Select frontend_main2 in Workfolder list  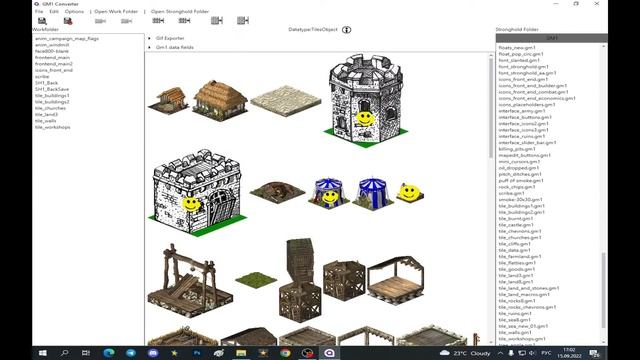[53, 64]
